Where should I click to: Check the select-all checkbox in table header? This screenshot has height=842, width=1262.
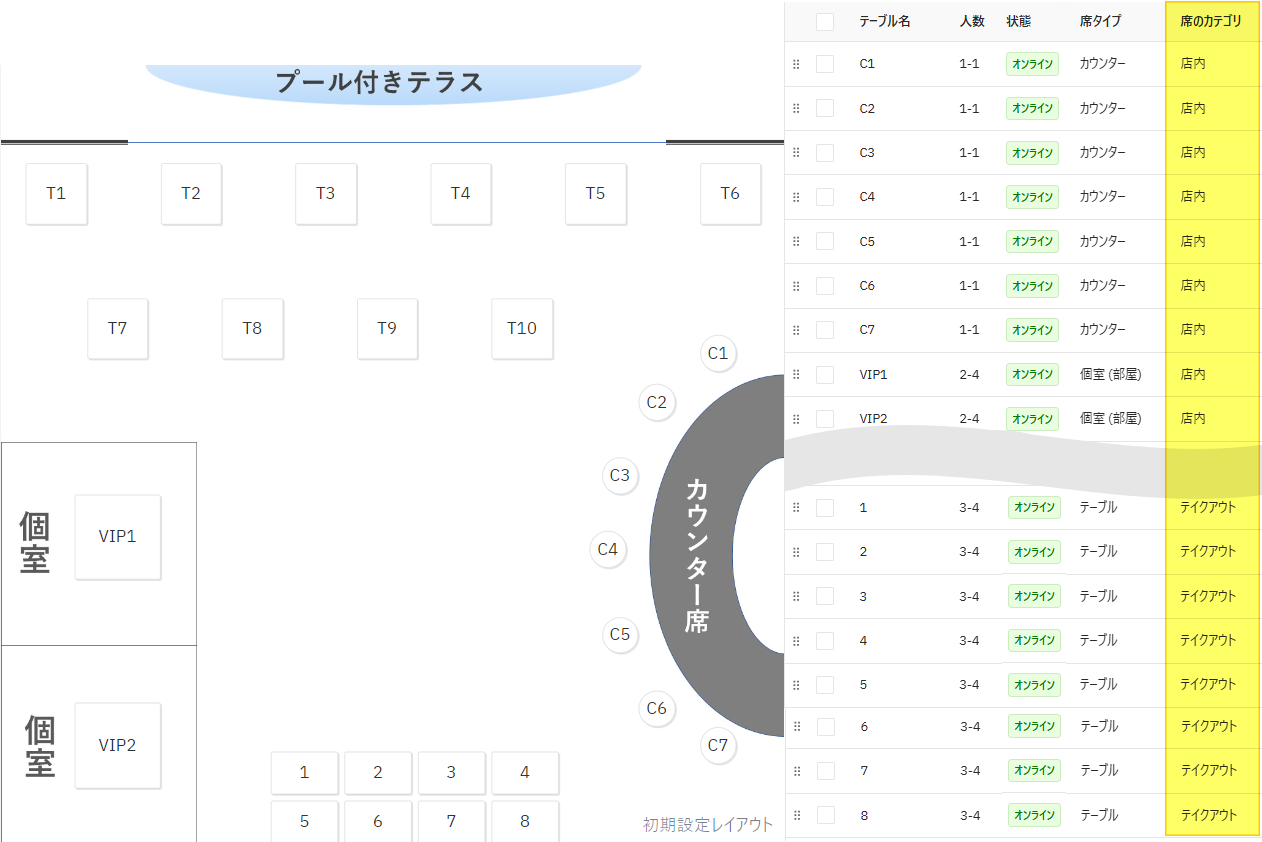pos(825,22)
